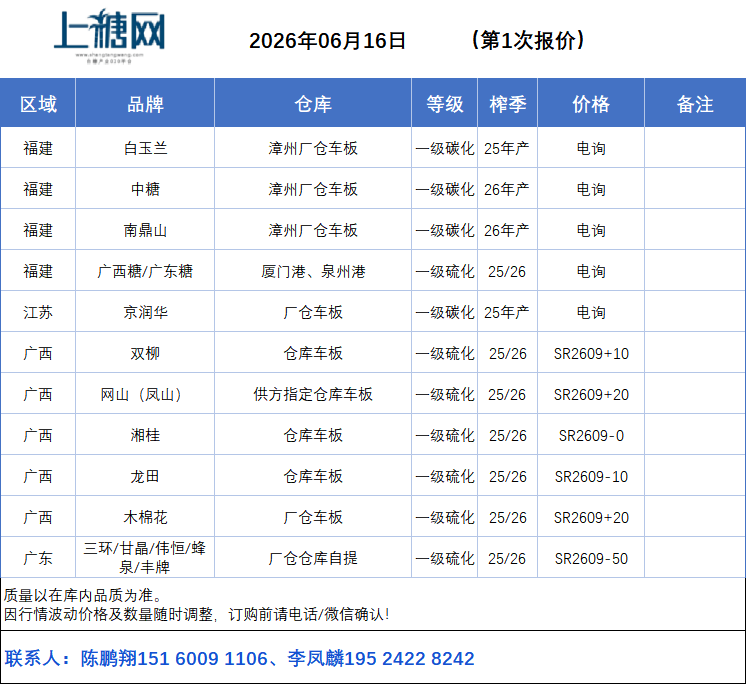Click the SR2609-0 price cell

[591, 435]
